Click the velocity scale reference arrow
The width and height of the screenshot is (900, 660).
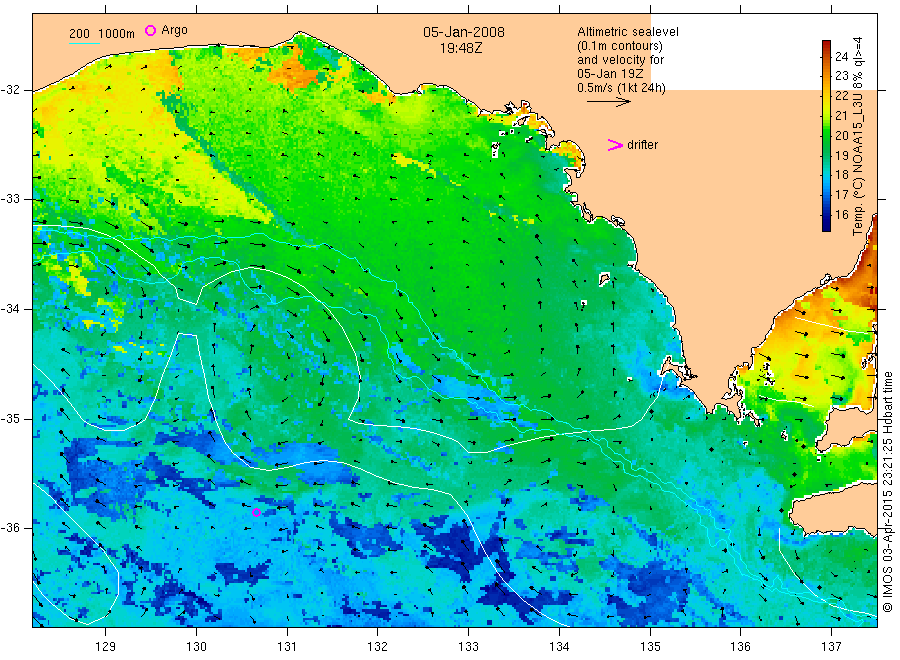(x=608, y=102)
